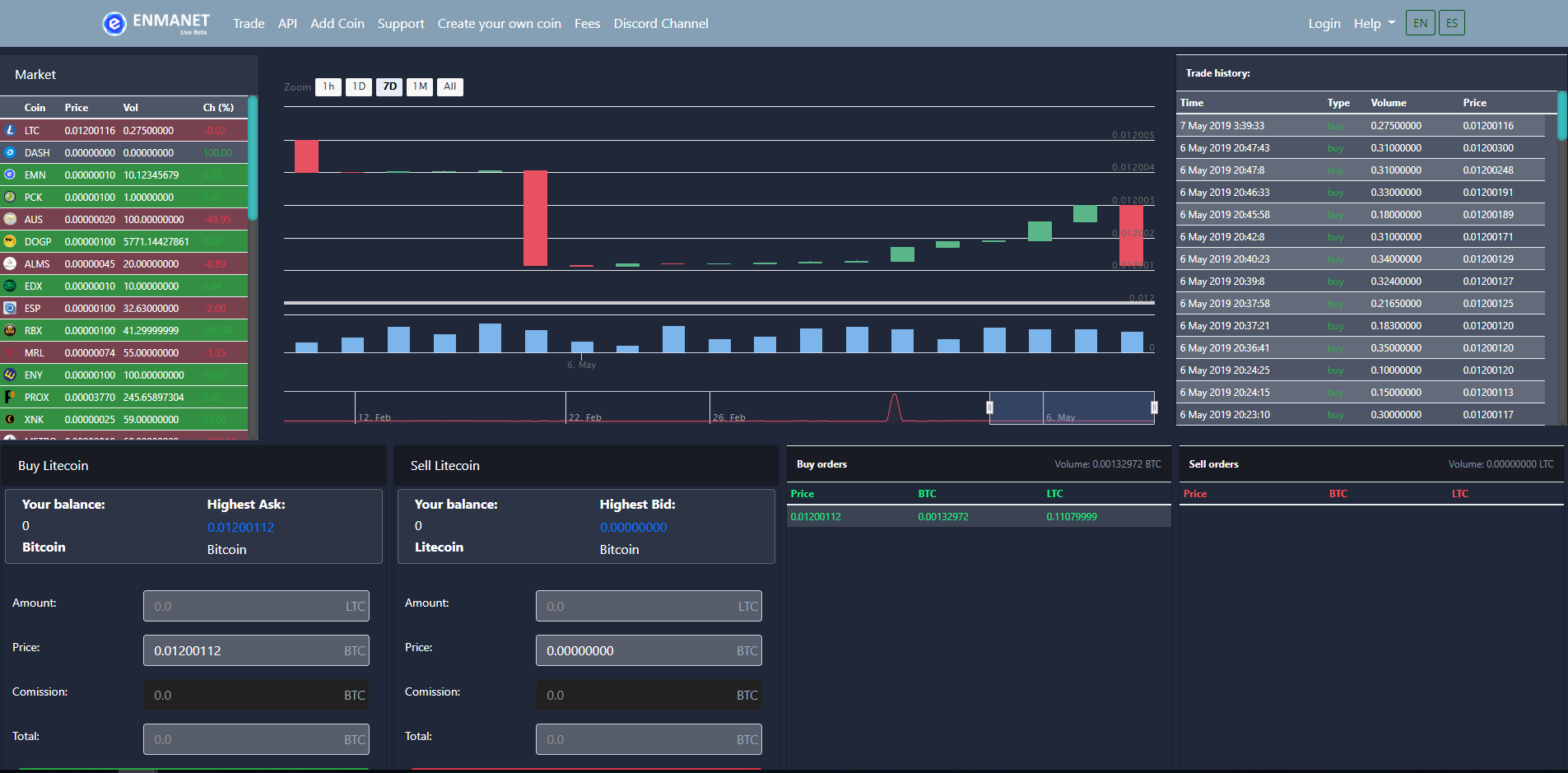
Task: Switch language to ES
Action: point(1451,23)
